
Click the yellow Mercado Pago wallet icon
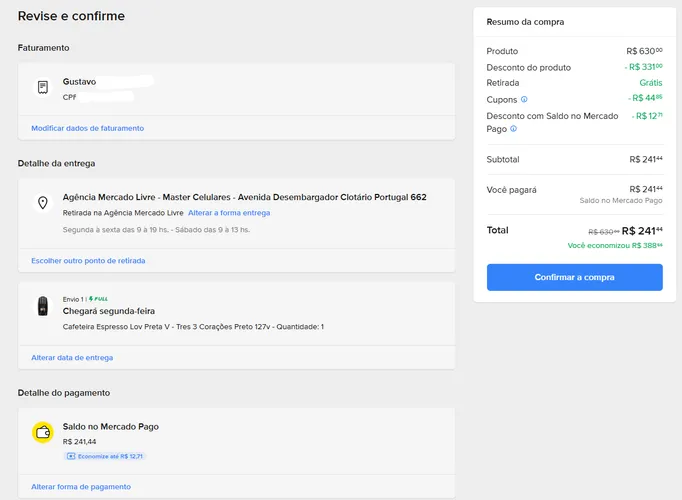43,432
